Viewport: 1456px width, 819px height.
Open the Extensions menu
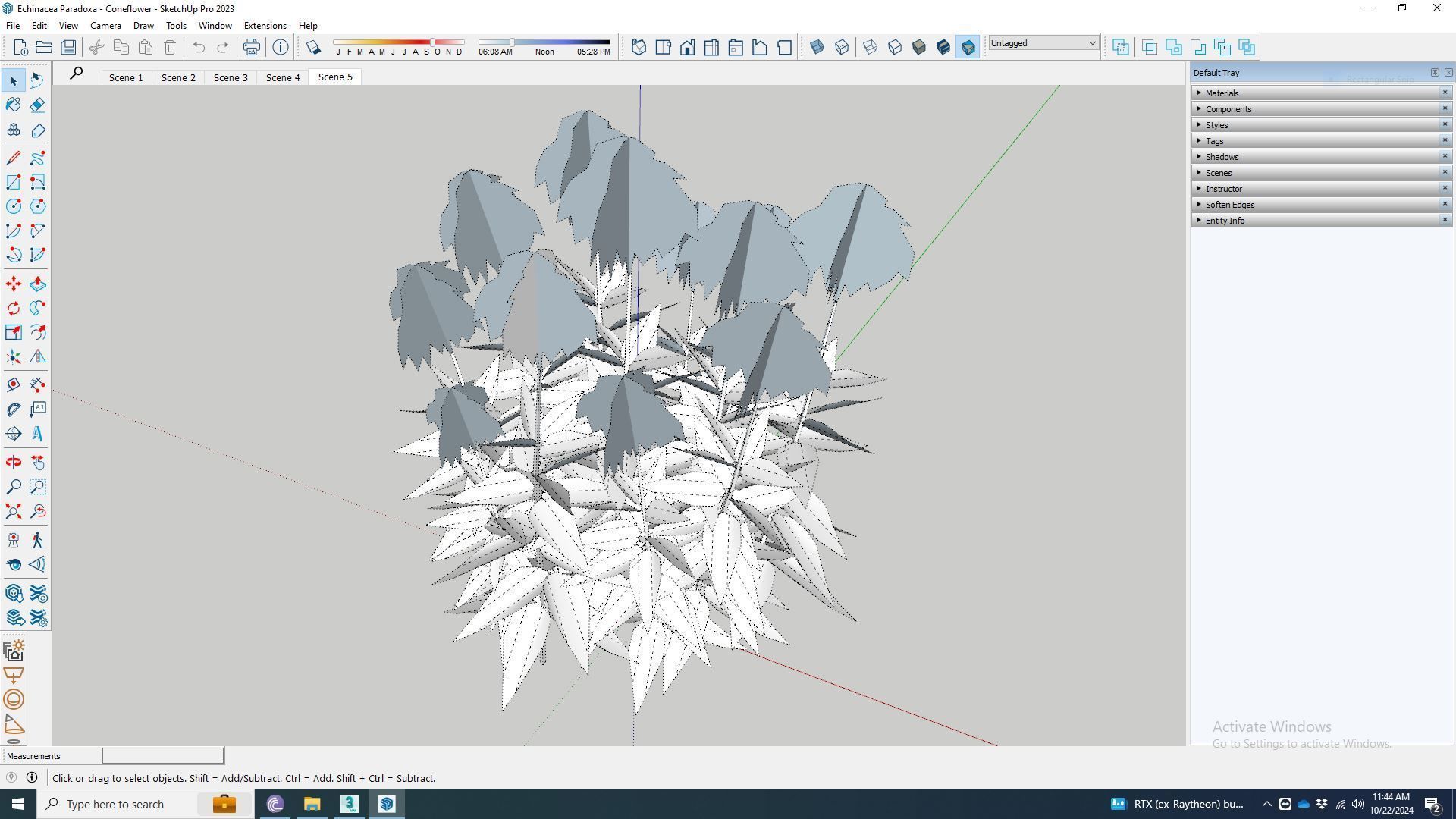point(265,25)
